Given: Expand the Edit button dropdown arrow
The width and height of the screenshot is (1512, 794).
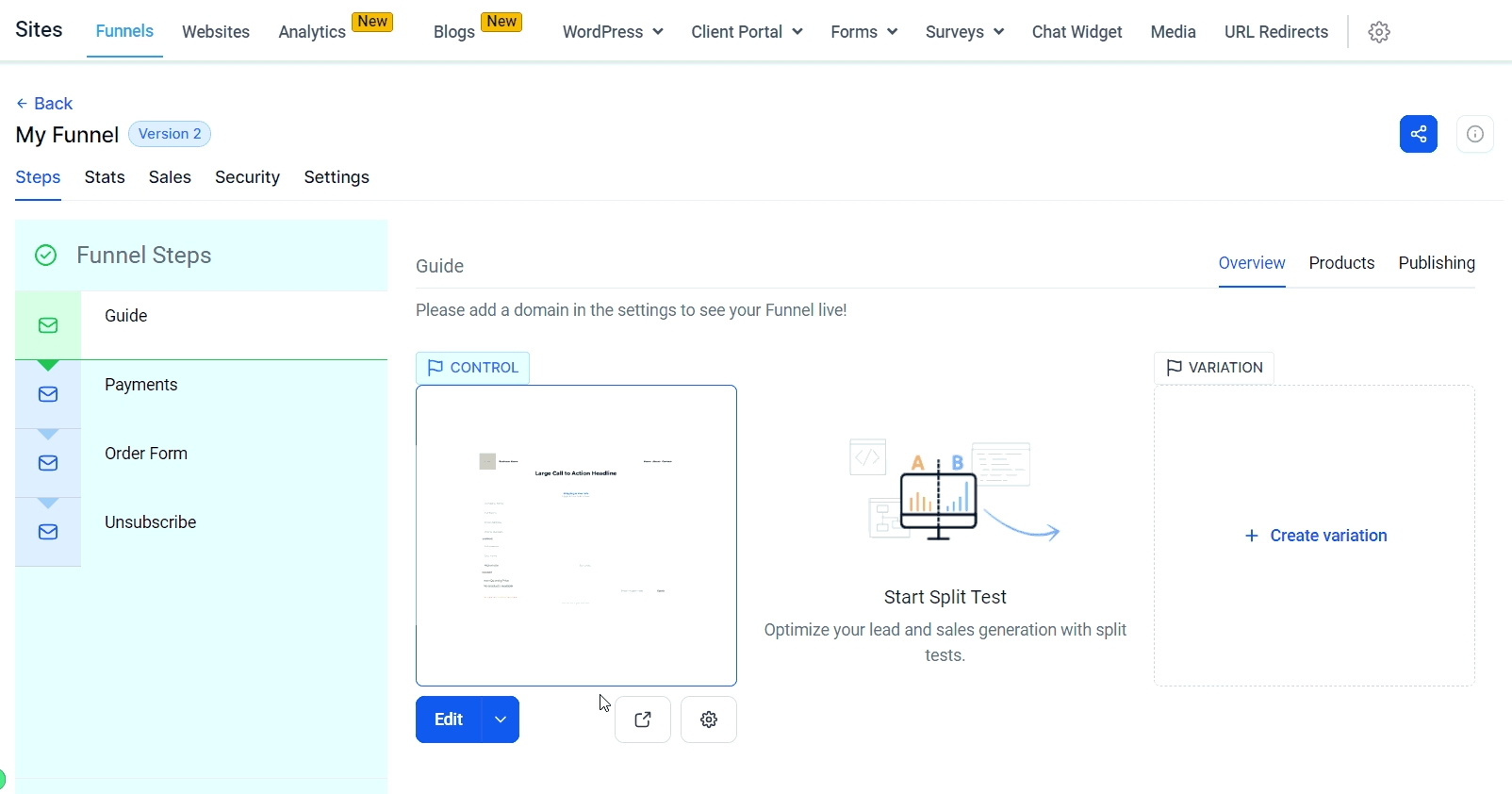Looking at the screenshot, I should pos(501,720).
